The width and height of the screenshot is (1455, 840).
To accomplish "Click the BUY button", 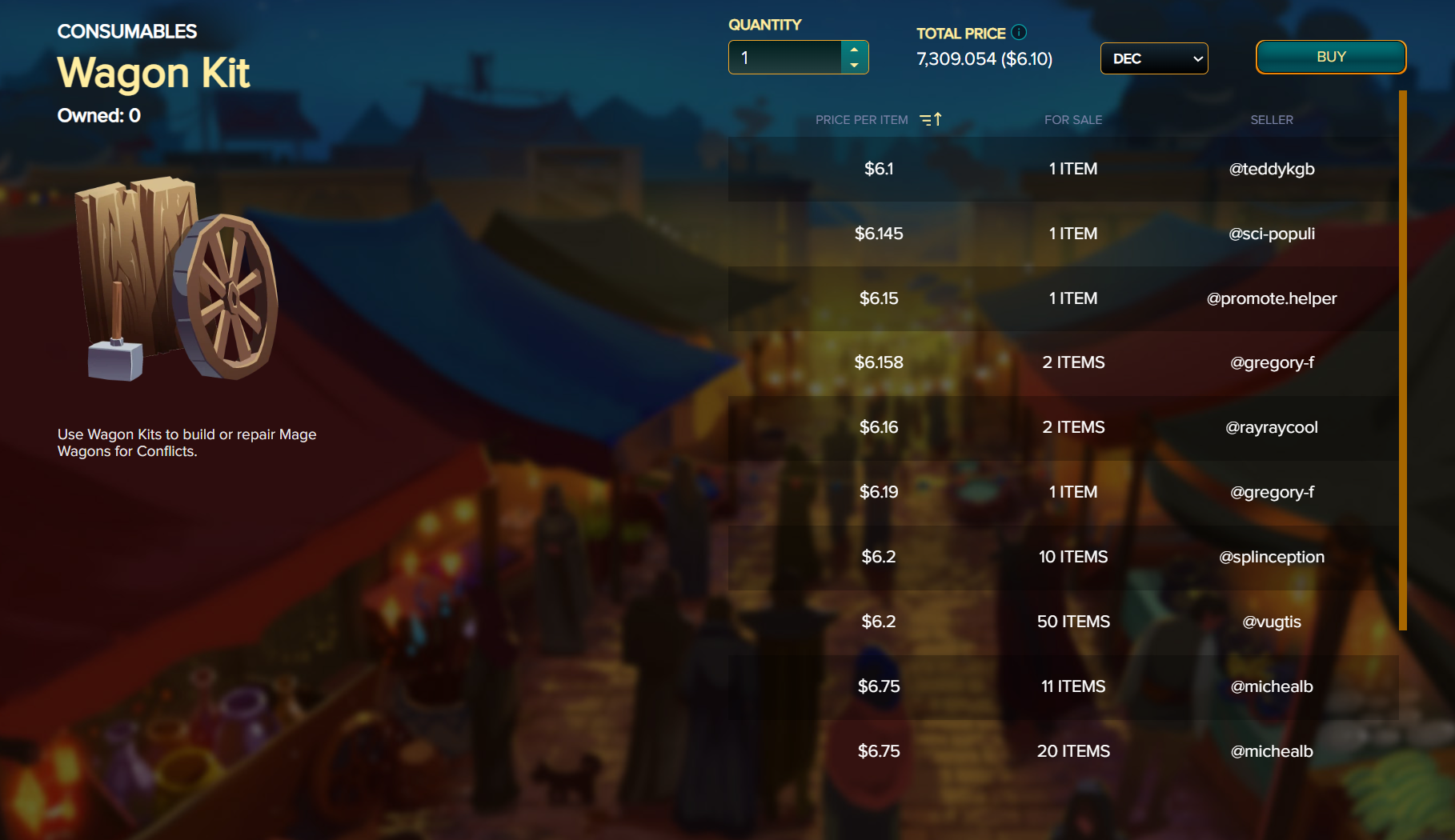I will point(1331,57).
